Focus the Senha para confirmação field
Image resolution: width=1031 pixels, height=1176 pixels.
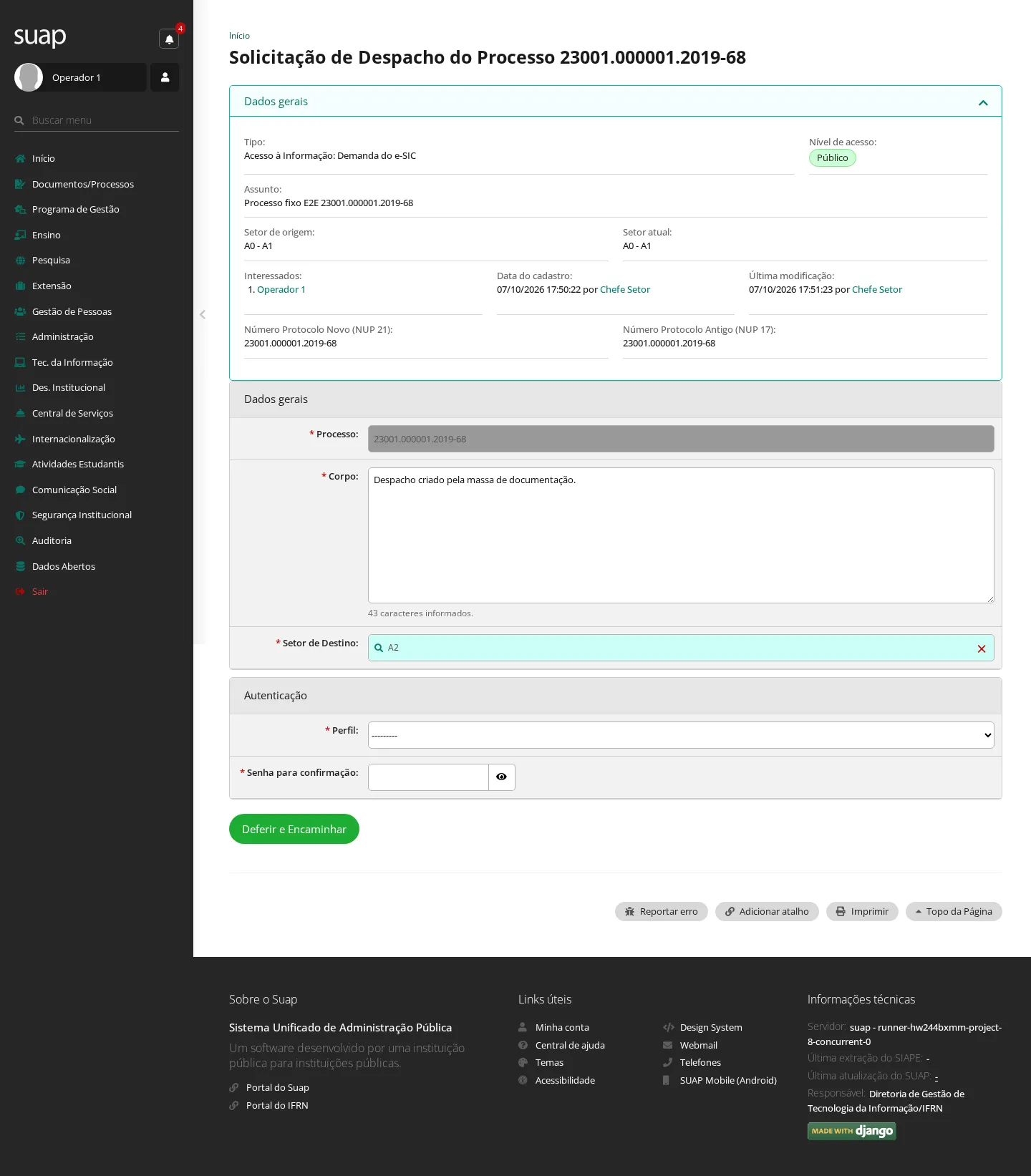coord(428,777)
